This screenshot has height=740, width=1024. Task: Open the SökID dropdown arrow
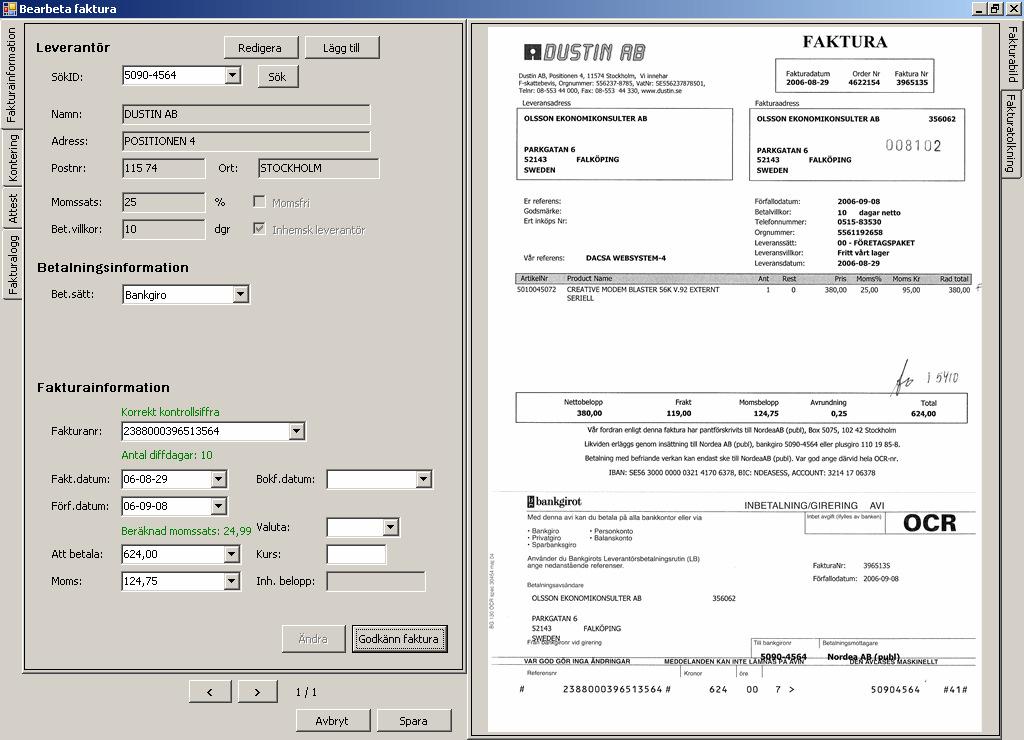[232, 75]
